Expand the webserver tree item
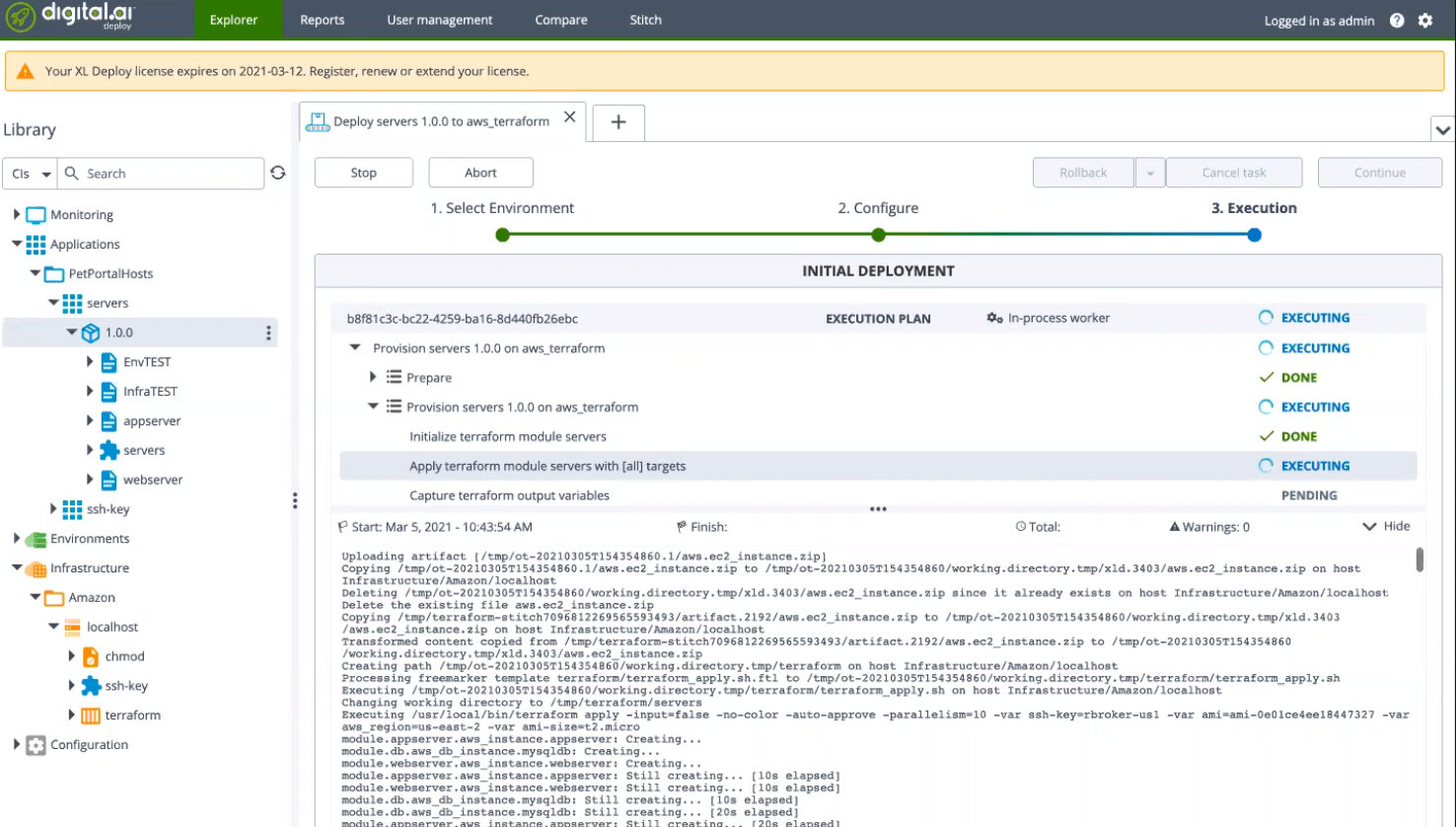The height and width of the screenshot is (827, 1456). pos(90,480)
